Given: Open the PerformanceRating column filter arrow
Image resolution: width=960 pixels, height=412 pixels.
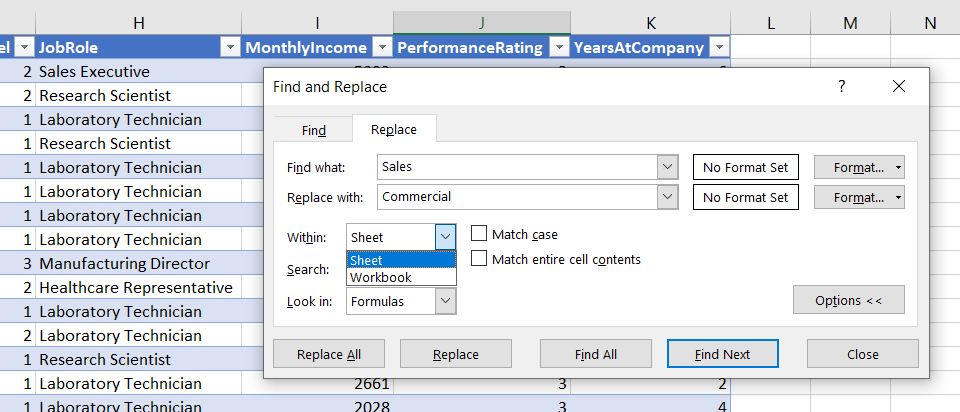Looking at the screenshot, I should [557, 48].
